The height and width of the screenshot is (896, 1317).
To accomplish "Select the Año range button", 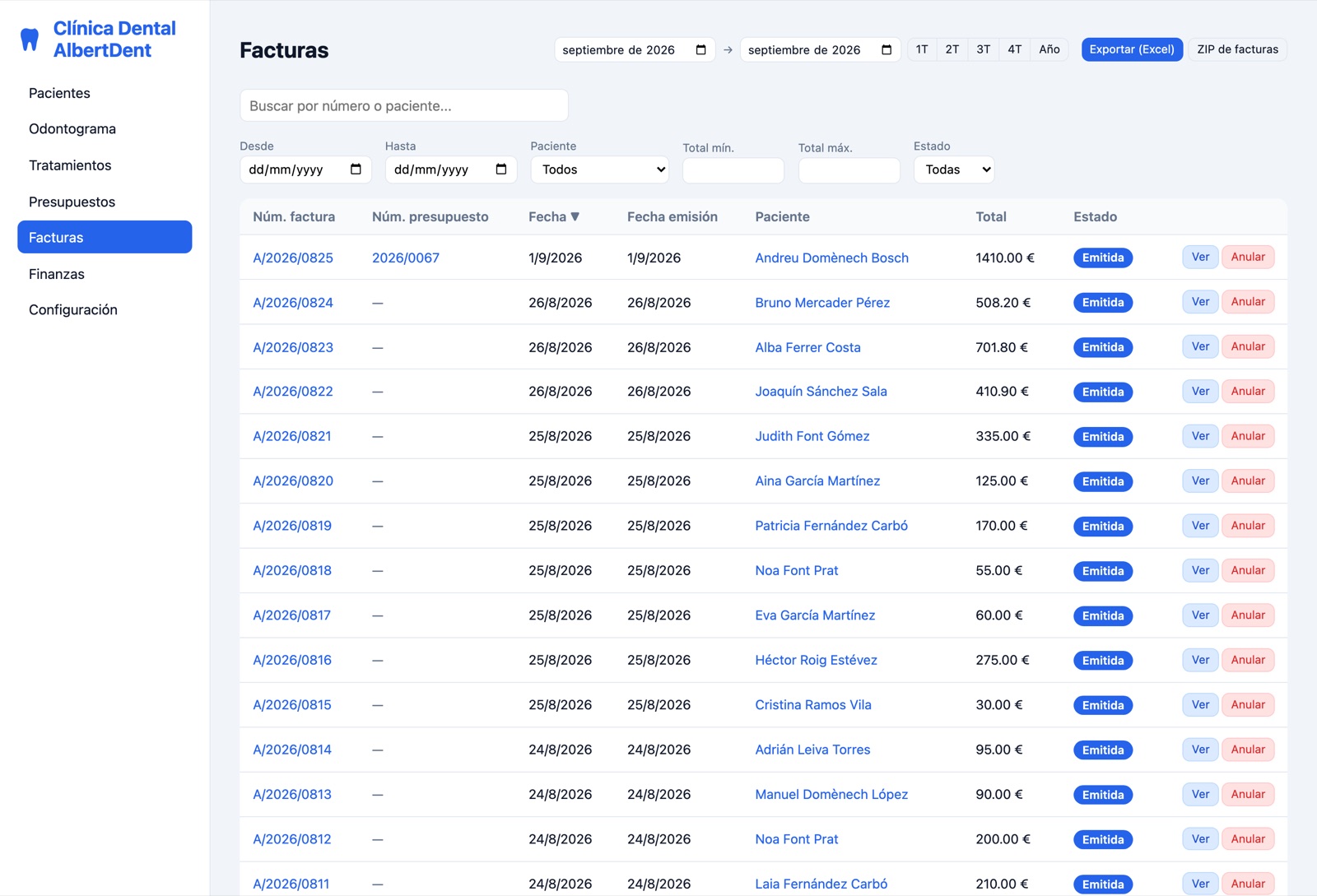I will (x=1049, y=49).
